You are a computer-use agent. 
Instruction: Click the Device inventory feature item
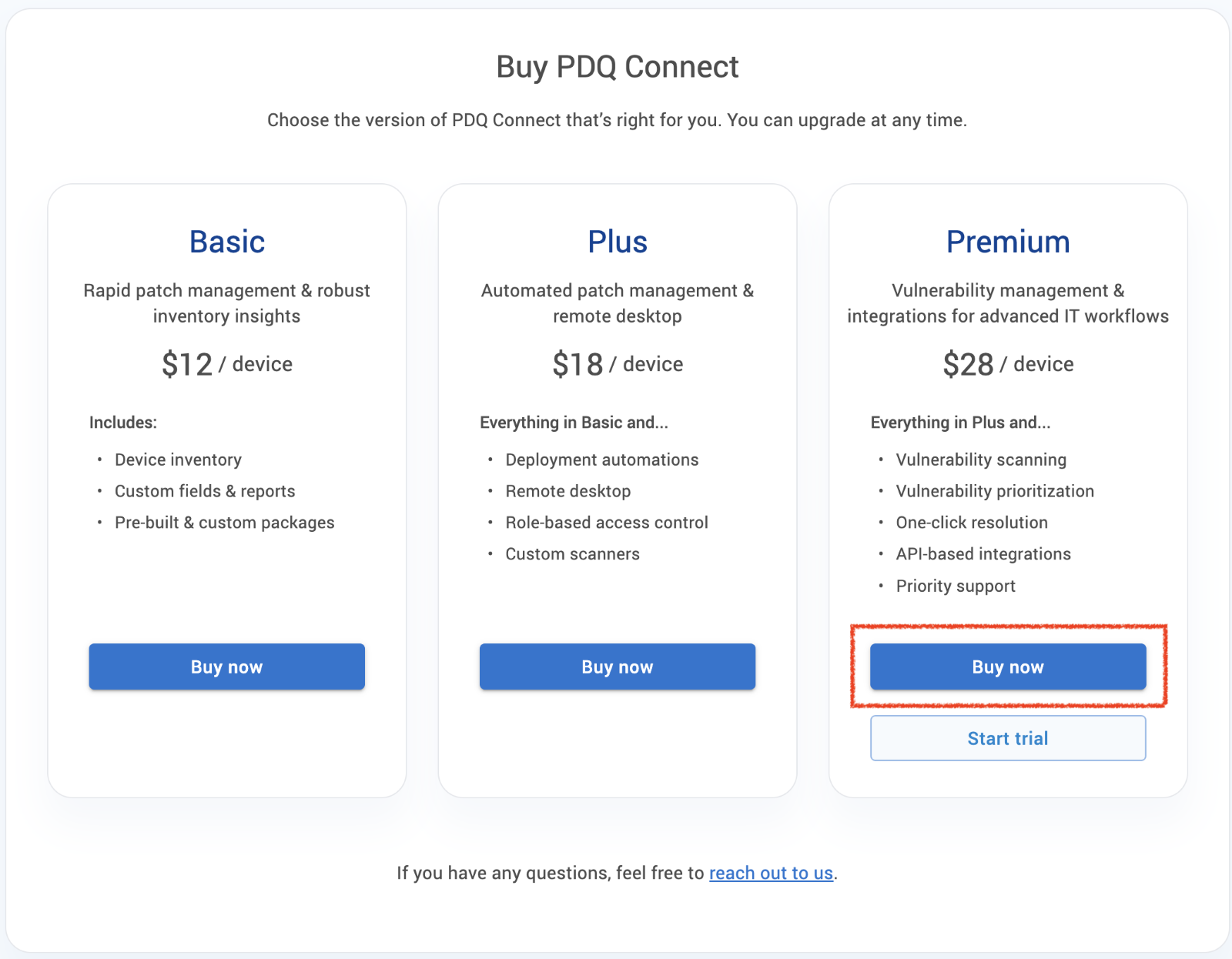(178, 459)
